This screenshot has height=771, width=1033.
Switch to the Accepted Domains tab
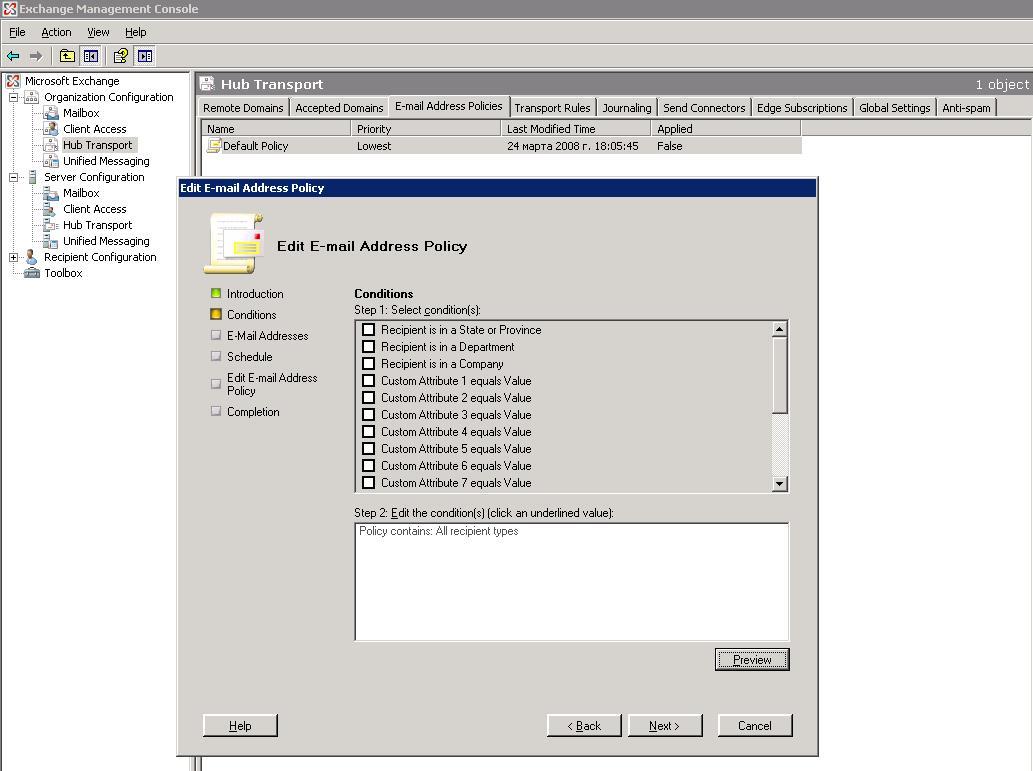point(339,108)
